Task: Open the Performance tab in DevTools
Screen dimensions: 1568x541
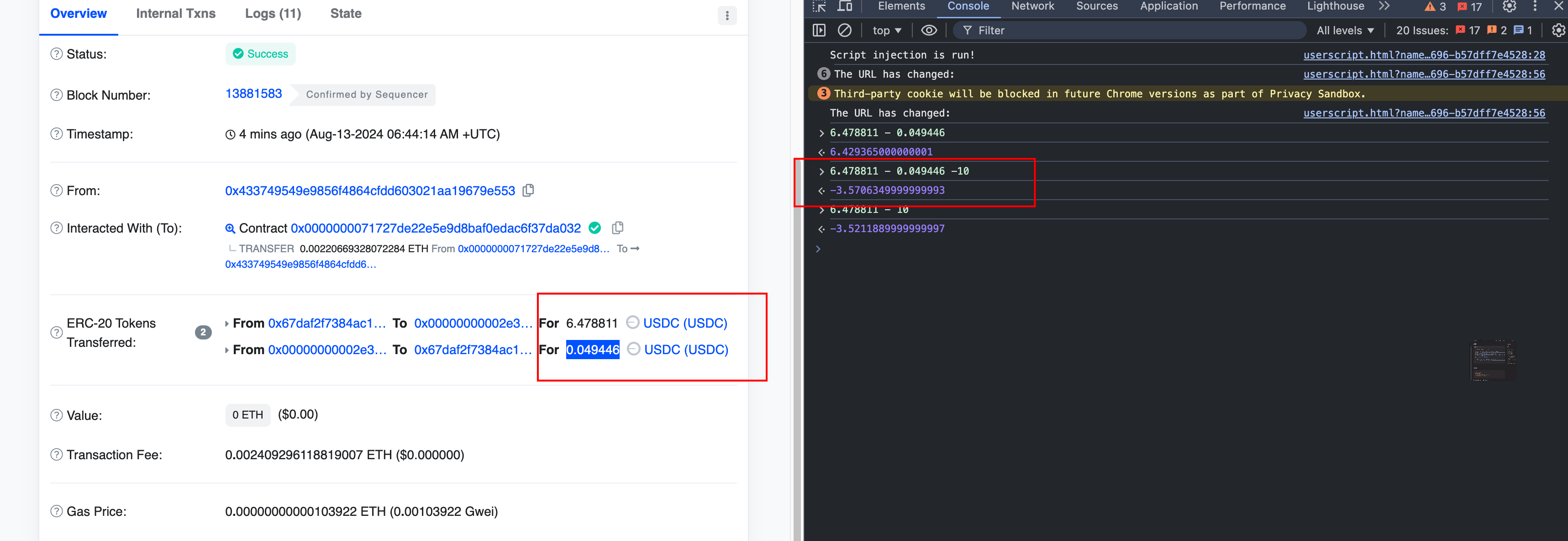Action: (x=1252, y=6)
